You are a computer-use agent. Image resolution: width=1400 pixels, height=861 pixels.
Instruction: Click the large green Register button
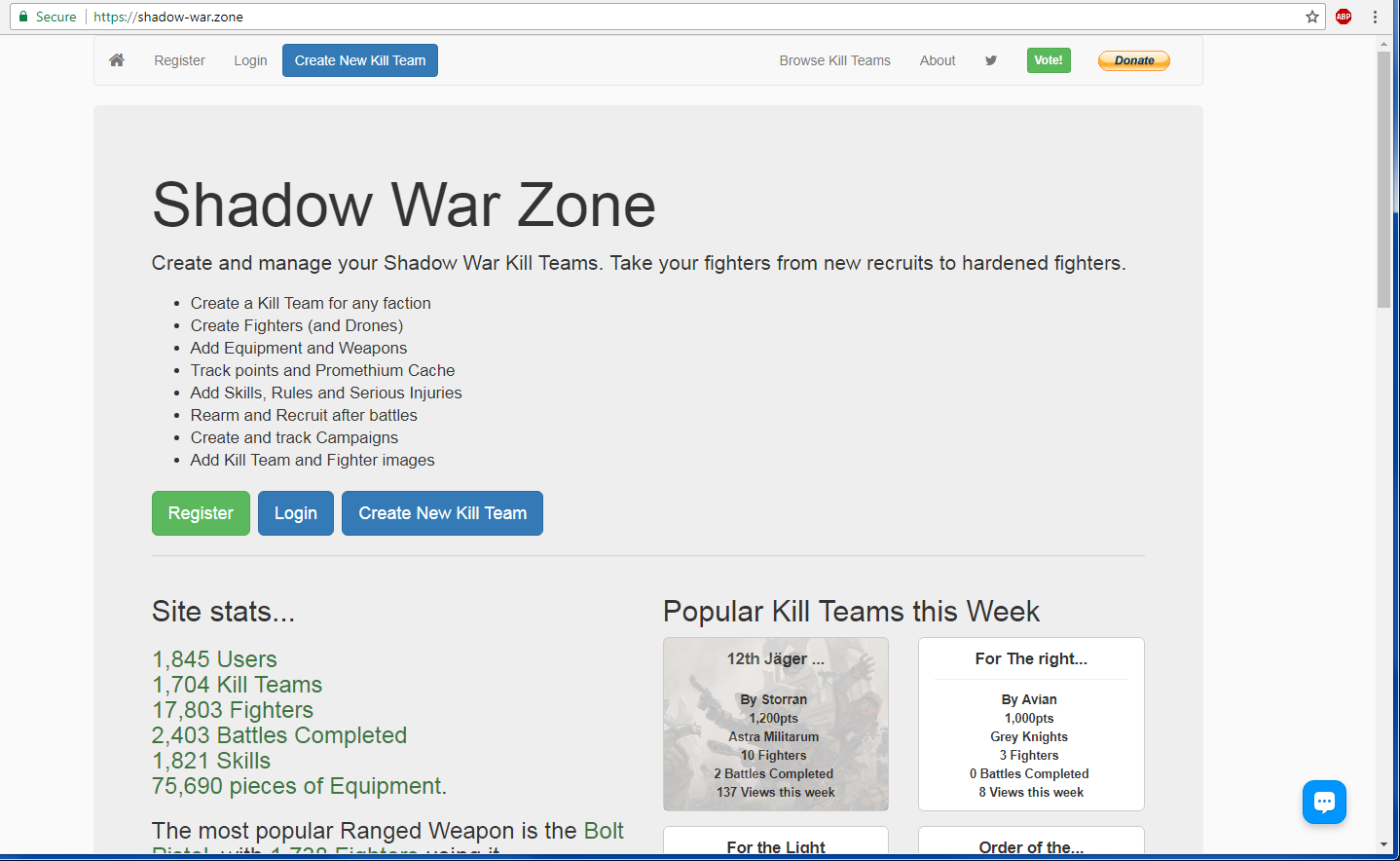click(x=201, y=513)
